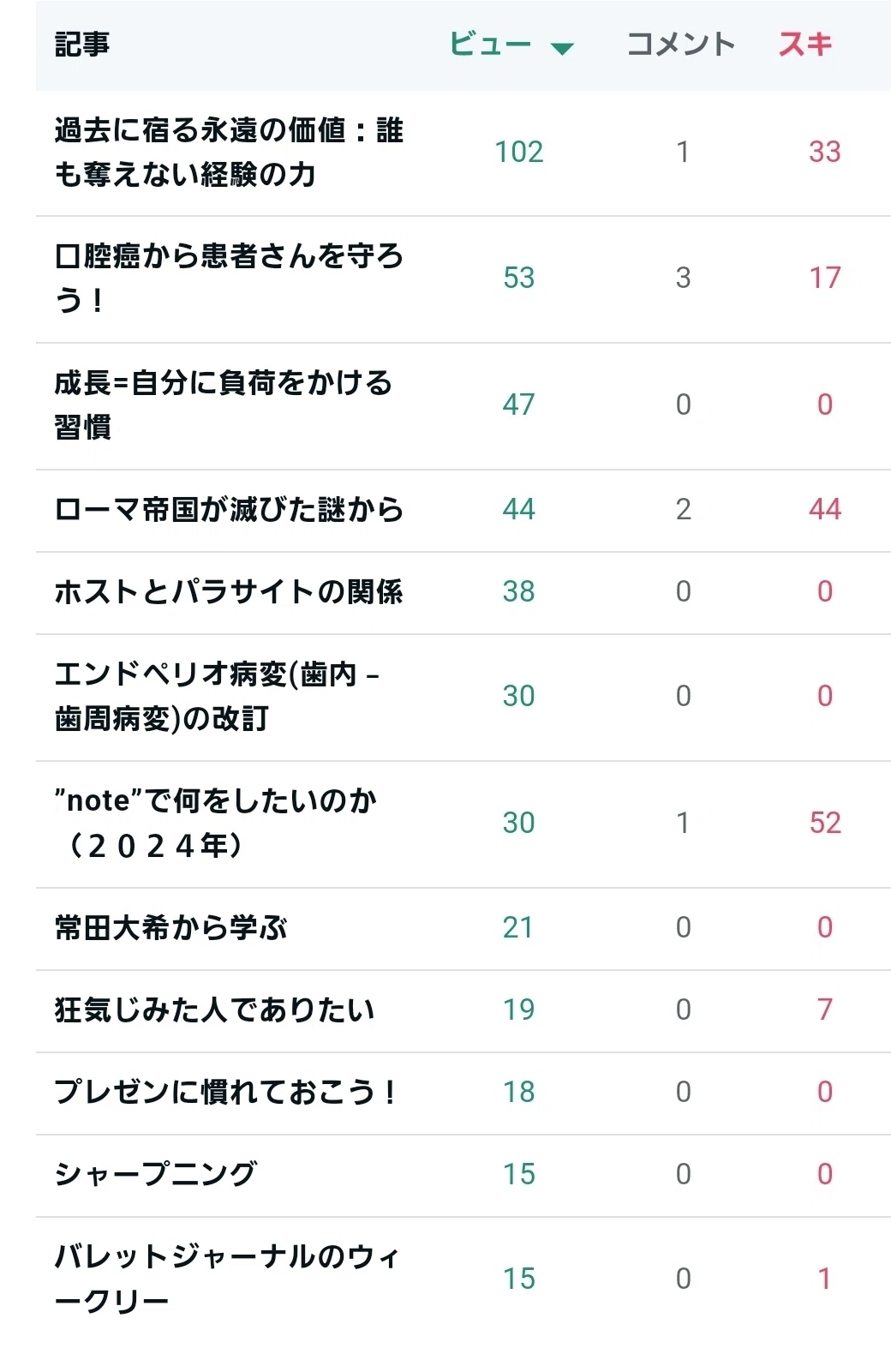The width and height of the screenshot is (891, 1372).
Task: Click the 102 view count
Action: [519, 153]
